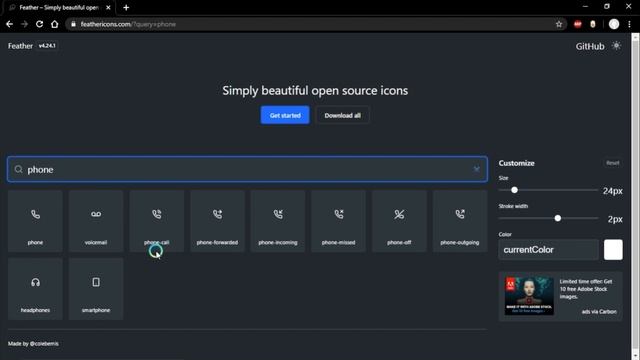This screenshot has height=360, width=640.
Task: Switch to the Feather tab
Action: point(59,7)
